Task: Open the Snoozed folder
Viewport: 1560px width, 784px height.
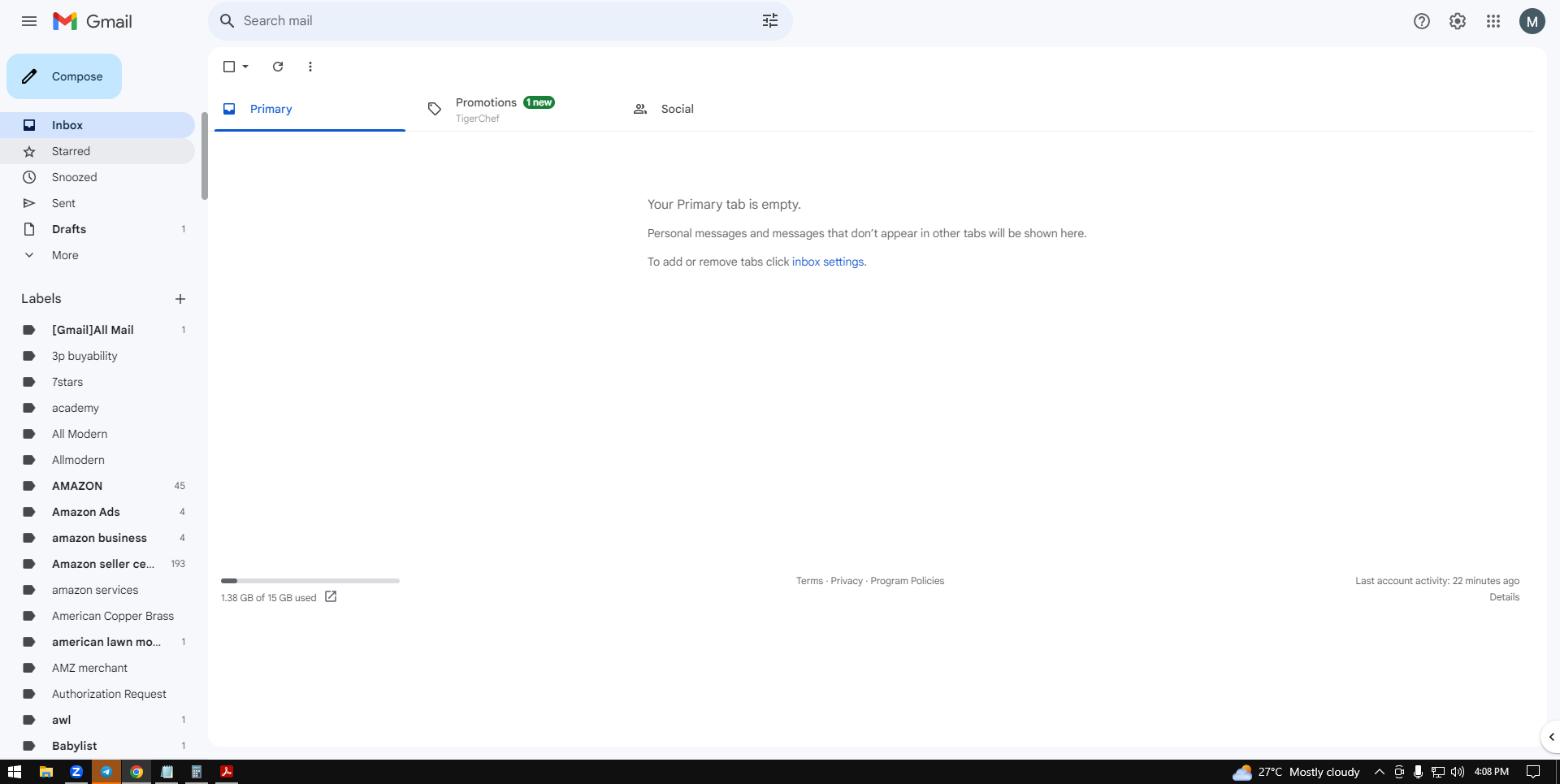Action: [97, 177]
